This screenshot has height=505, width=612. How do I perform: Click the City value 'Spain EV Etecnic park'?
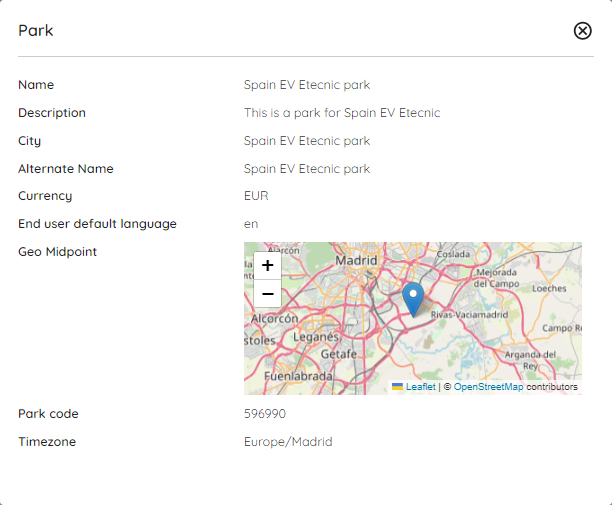pyautogui.click(x=307, y=141)
